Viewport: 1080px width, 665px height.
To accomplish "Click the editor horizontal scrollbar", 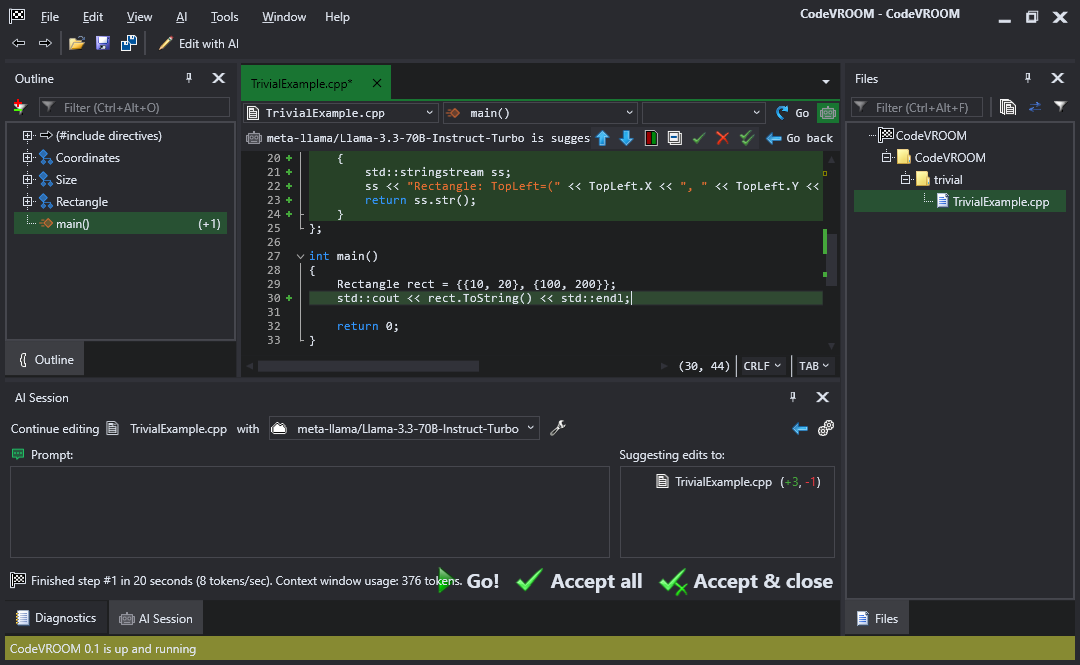I will pyautogui.click(x=368, y=366).
